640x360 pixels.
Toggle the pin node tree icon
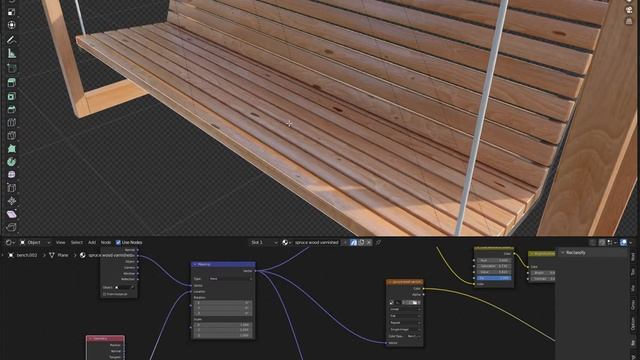tap(378, 242)
